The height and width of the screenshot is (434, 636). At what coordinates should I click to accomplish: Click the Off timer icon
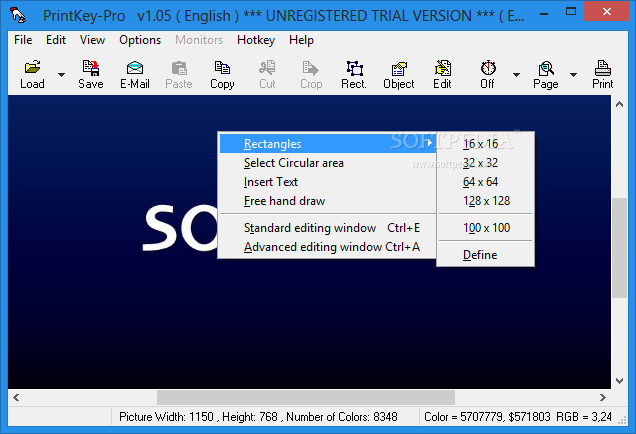point(488,68)
